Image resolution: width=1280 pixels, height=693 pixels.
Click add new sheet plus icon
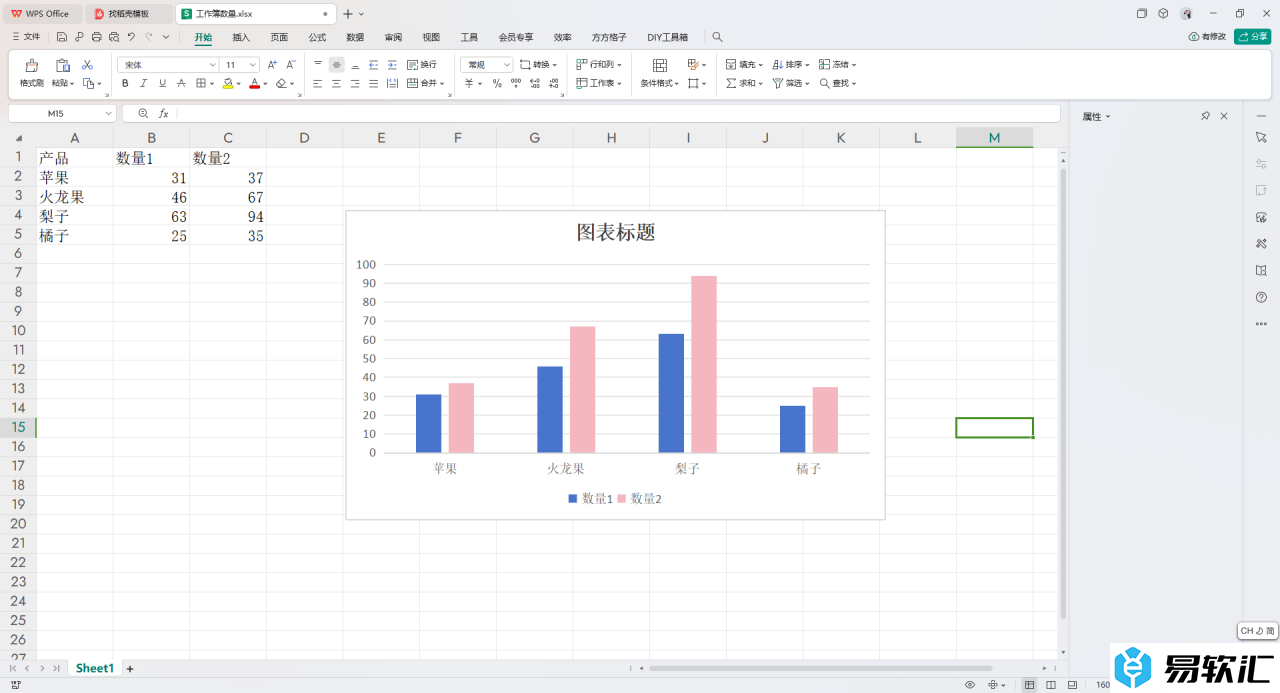130,668
